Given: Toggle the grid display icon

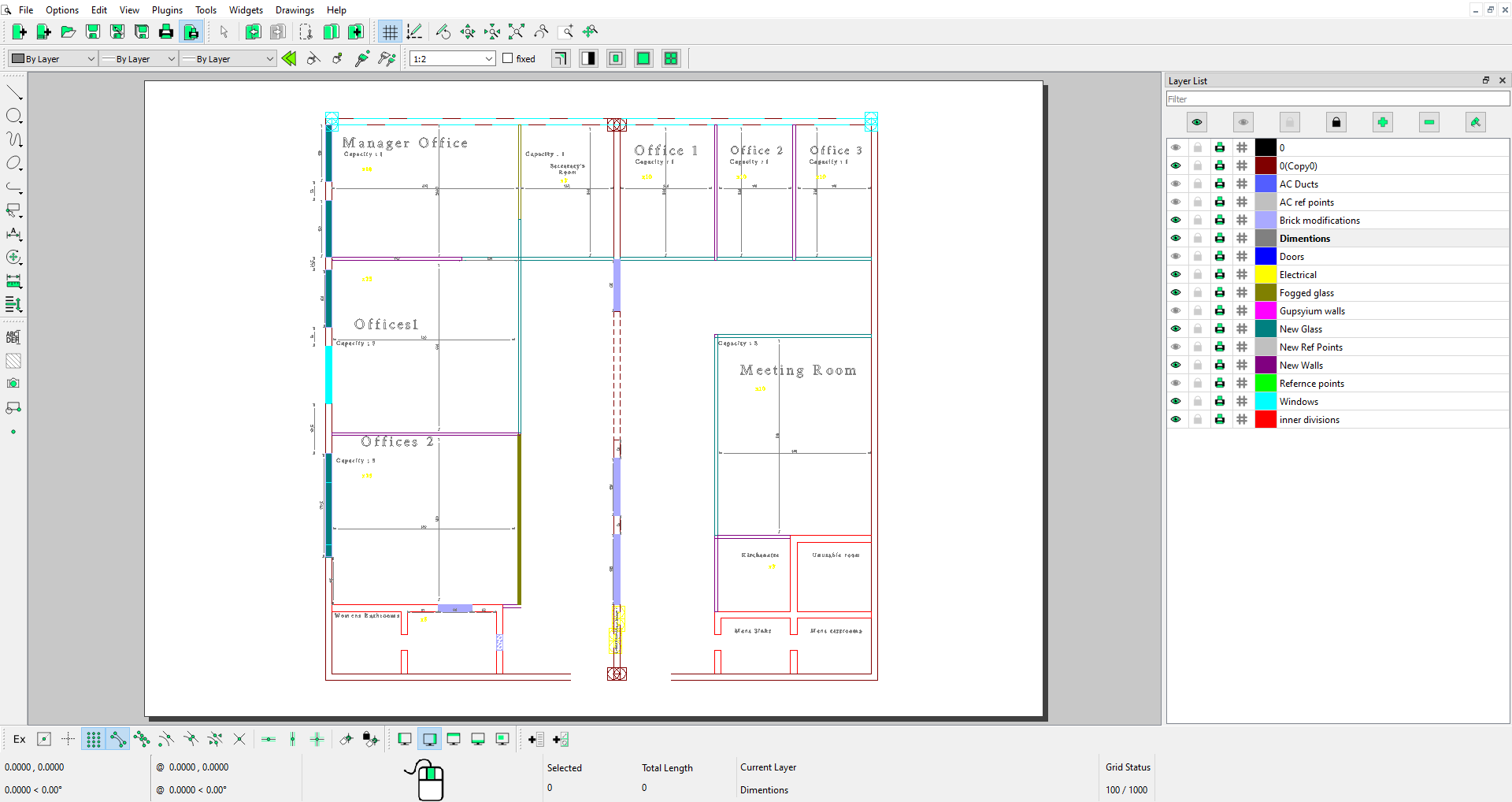Looking at the screenshot, I should click(390, 32).
